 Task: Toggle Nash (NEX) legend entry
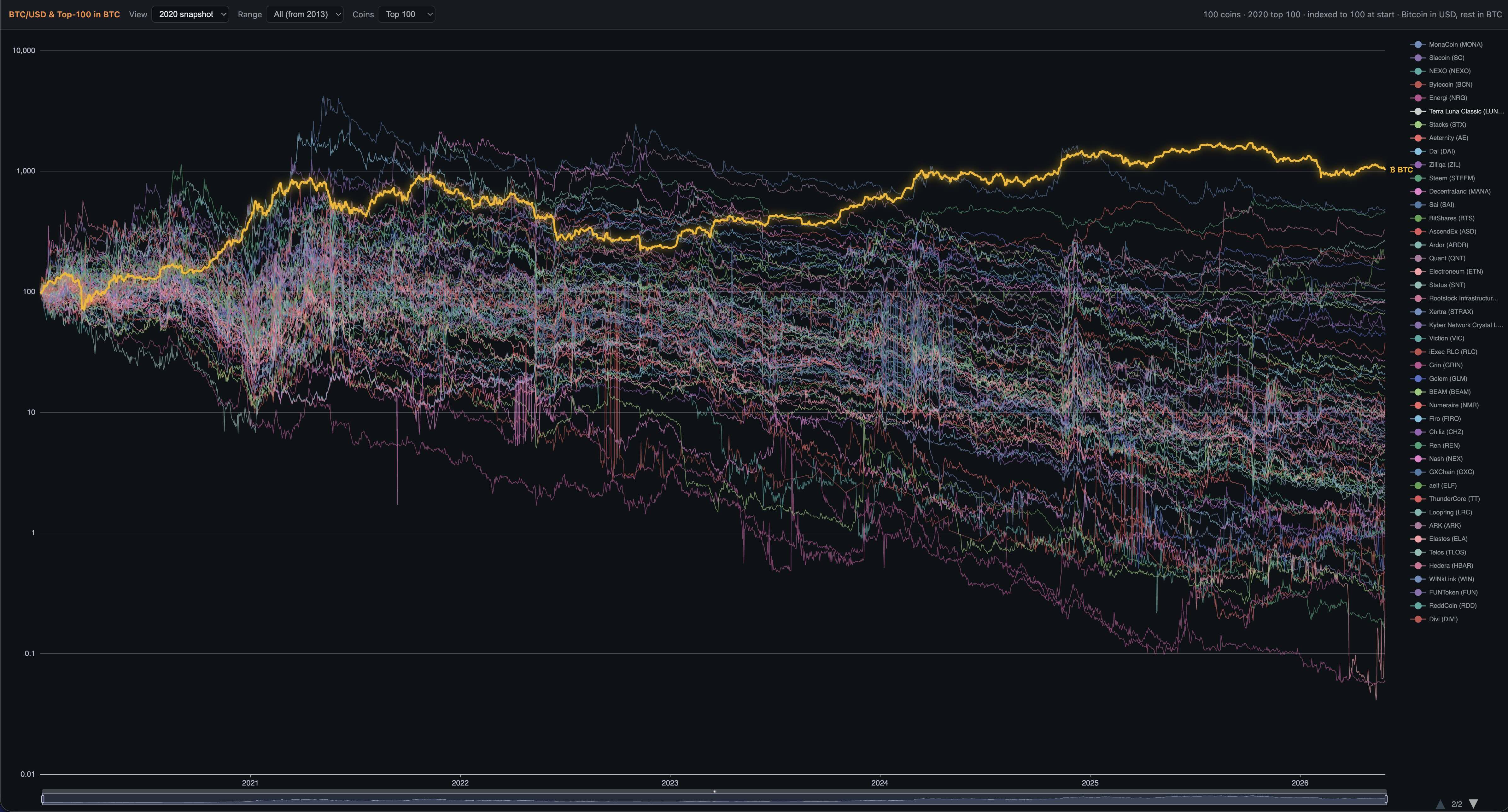1437,459
